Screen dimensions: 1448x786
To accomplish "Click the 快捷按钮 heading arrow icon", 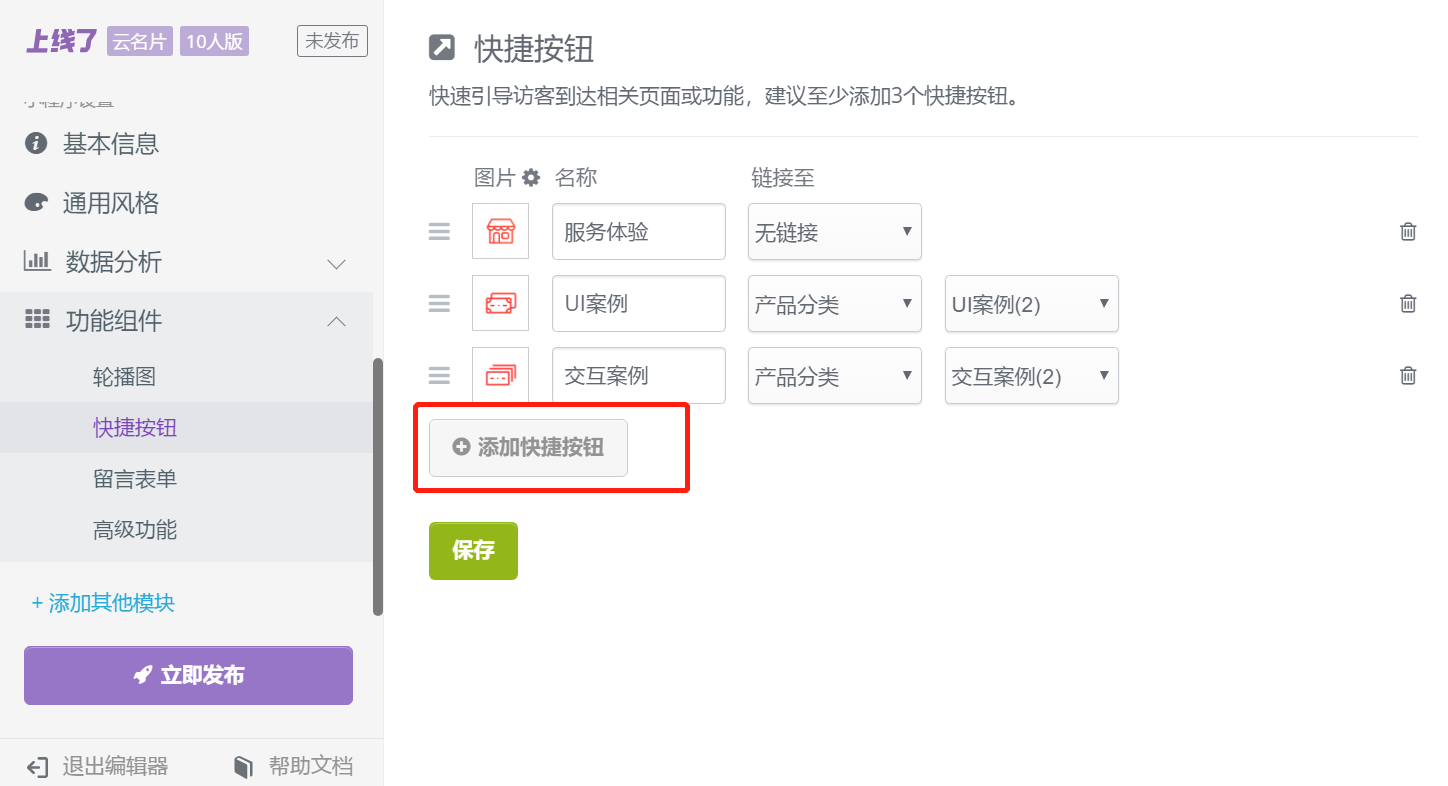I will 441,47.
